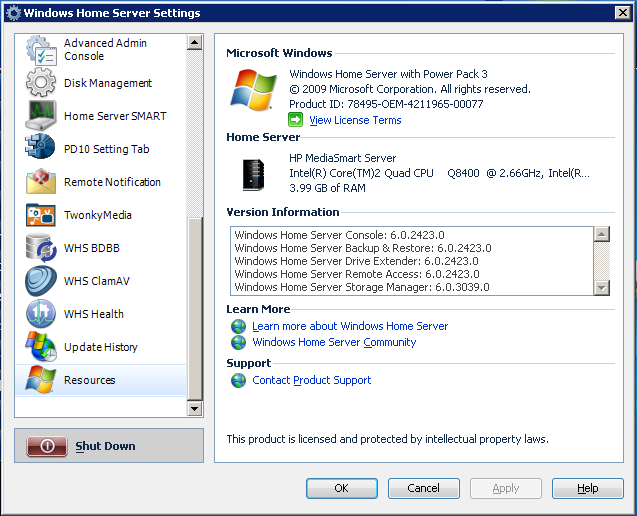
Task: Click the PD10 Setting Tab disc icon
Action: pos(40,146)
